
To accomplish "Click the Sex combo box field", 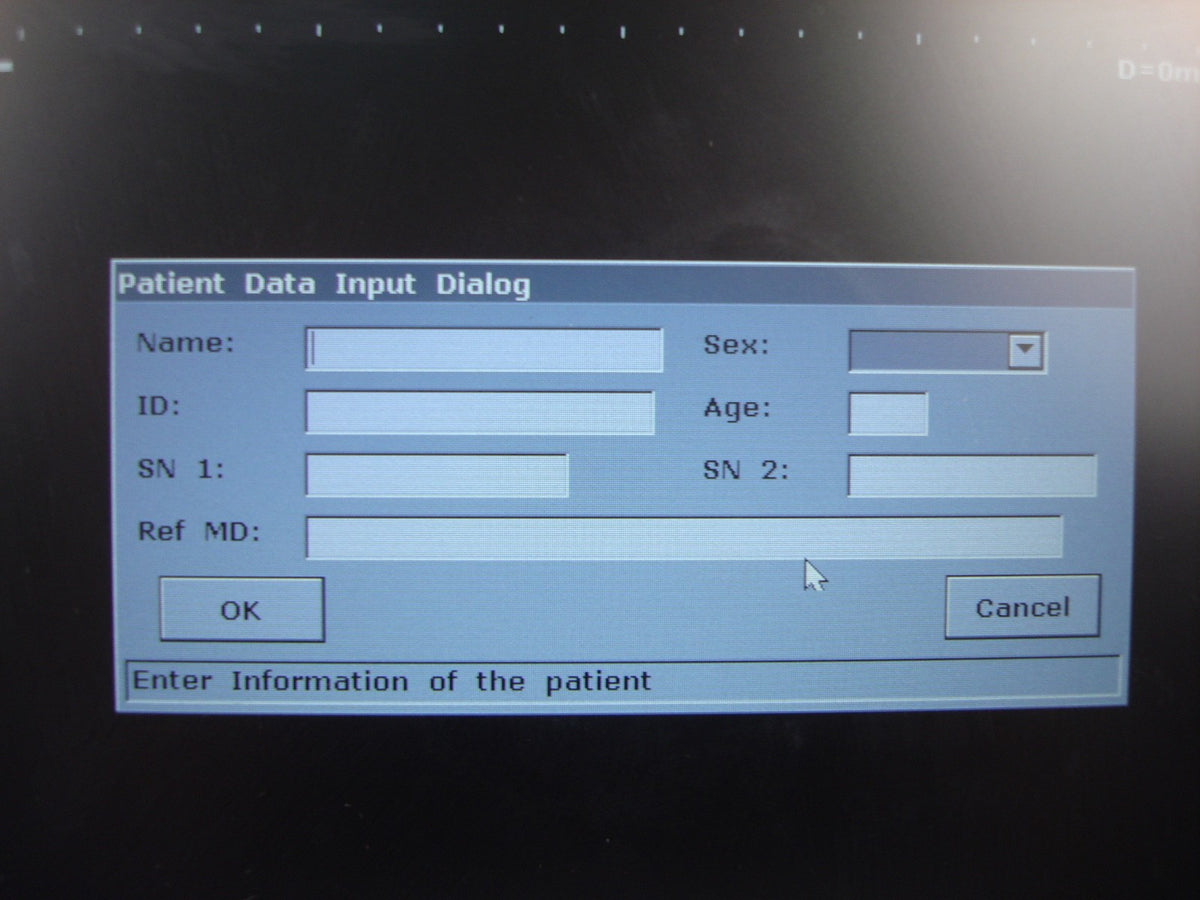I will [x=947, y=351].
